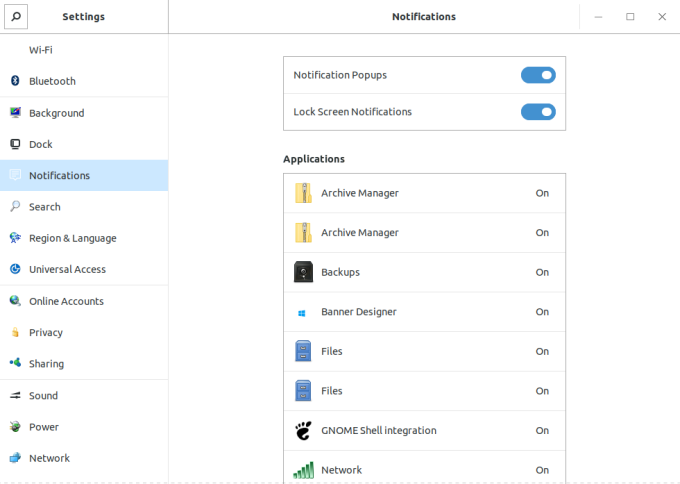
Task: Select Sound in the sidebar
Action: (43, 396)
